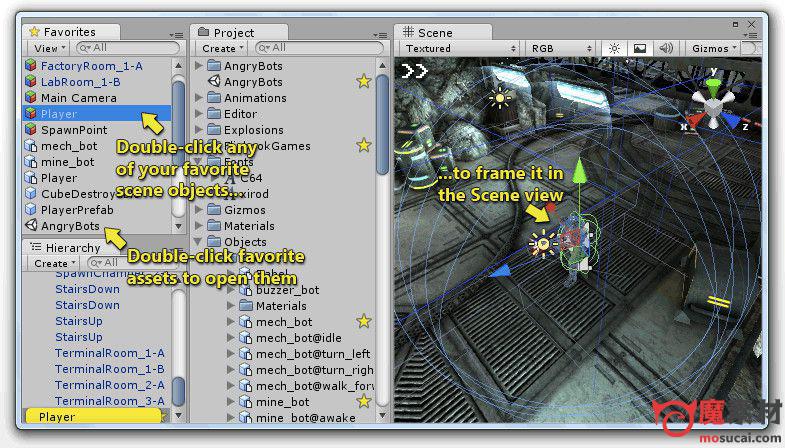785x448 pixels.
Task: Toggle favorite star on mine_bot in Project
Action: 364,401
